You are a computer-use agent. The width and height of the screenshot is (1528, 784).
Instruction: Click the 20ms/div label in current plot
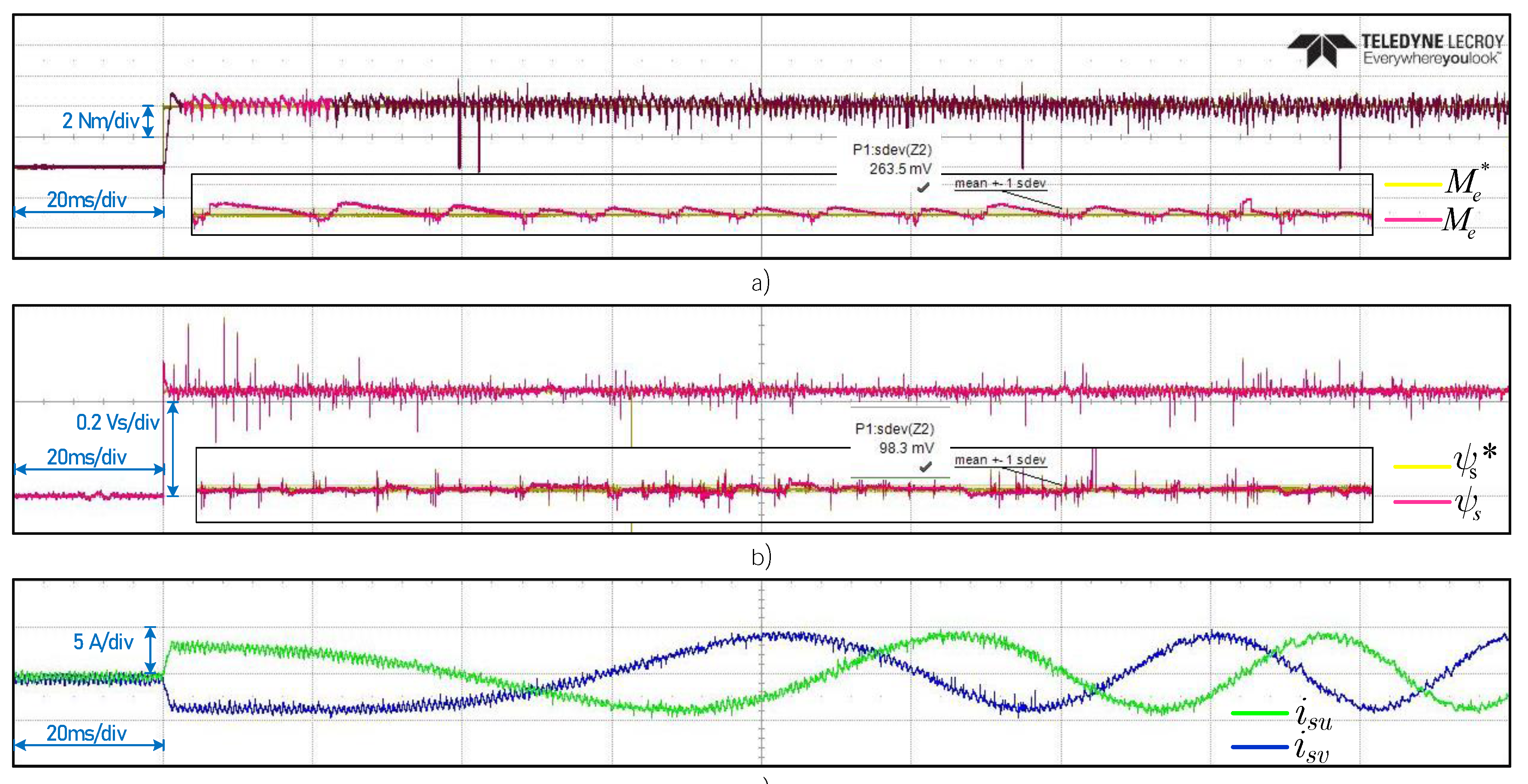[x=87, y=733]
